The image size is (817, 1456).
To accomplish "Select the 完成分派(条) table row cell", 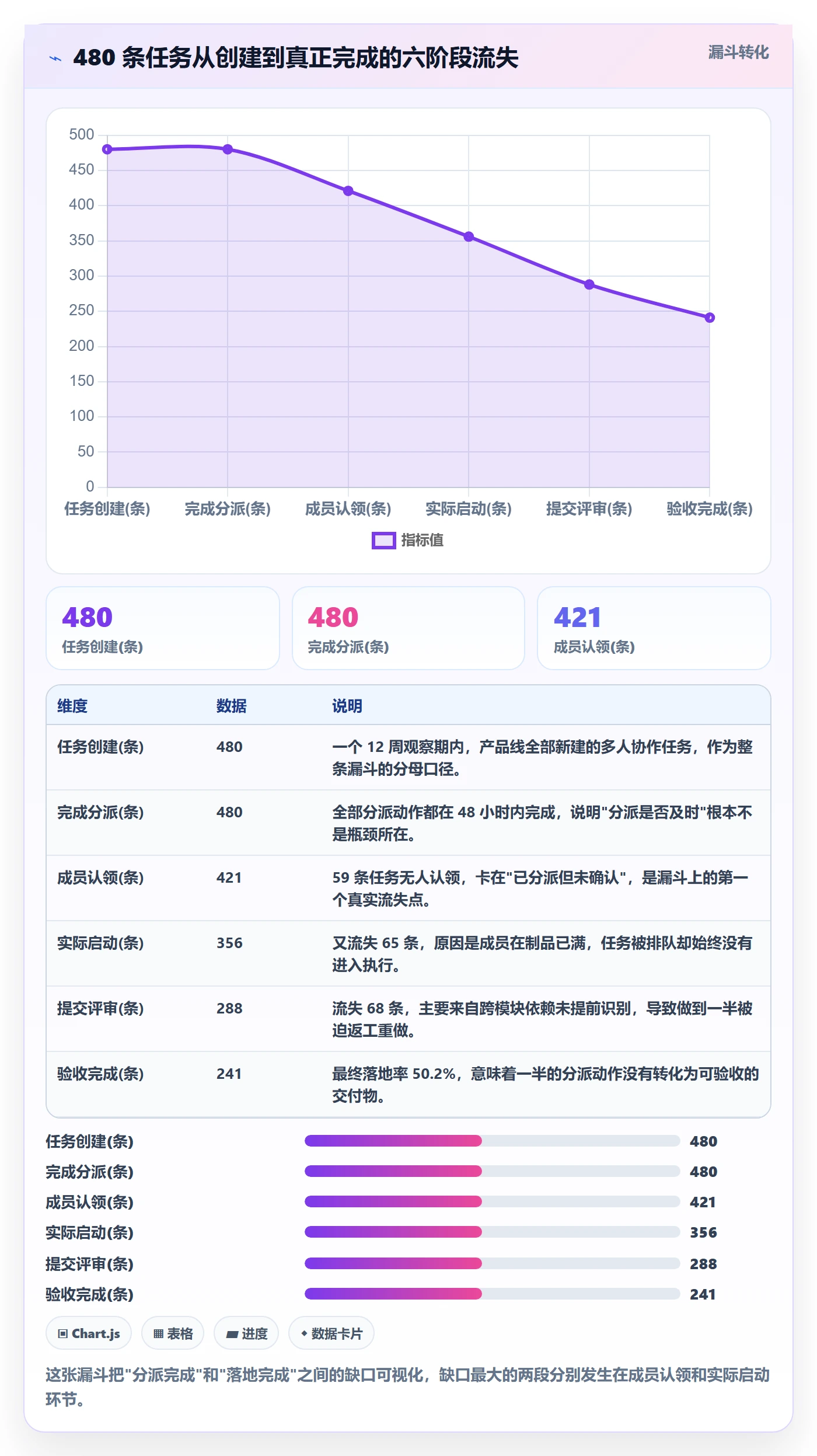I will [100, 812].
